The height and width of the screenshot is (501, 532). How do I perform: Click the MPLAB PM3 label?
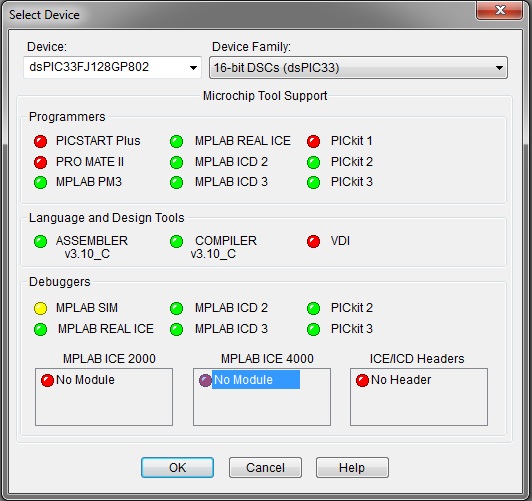pyautogui.click(x=89, y=182)
